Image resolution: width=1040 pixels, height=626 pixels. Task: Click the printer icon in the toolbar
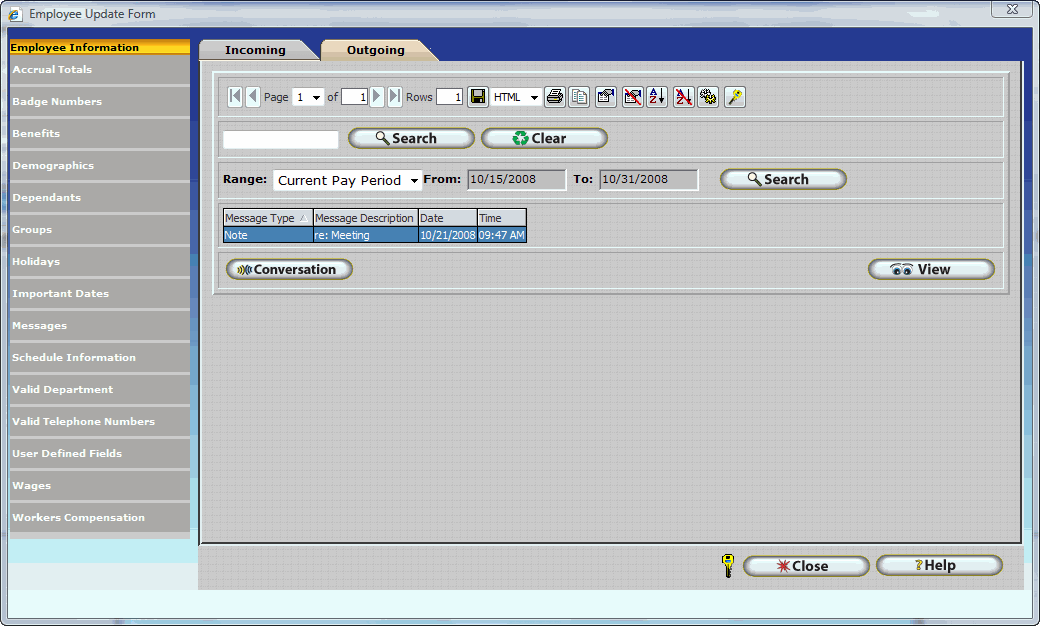[x=555, y=97]
